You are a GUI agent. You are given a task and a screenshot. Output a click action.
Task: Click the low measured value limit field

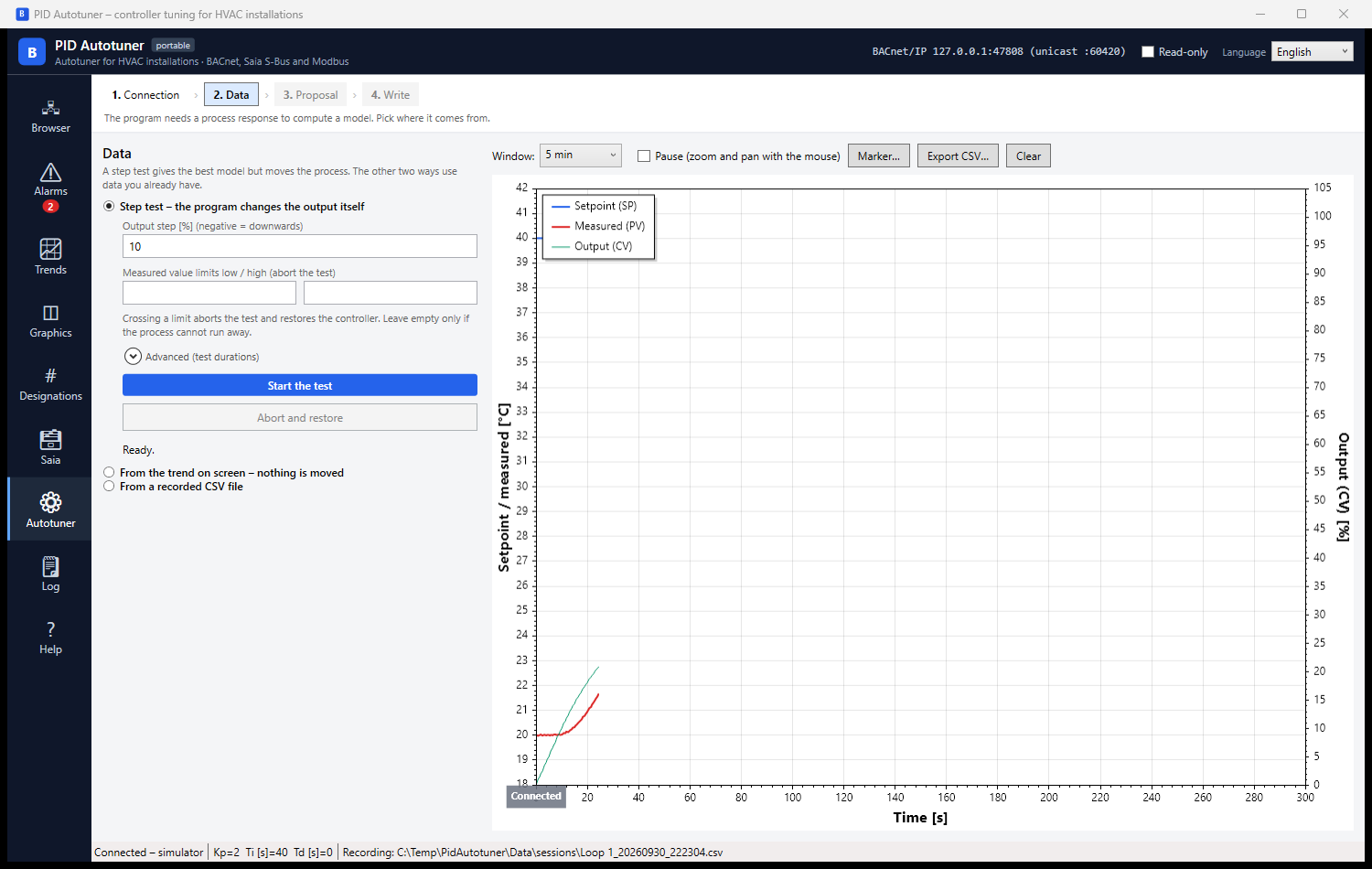209,293
